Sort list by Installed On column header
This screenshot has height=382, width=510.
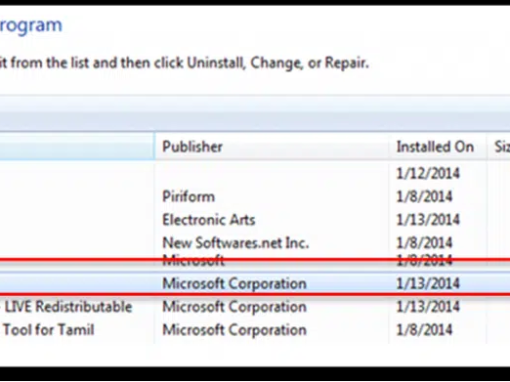(x=437, y=147)
